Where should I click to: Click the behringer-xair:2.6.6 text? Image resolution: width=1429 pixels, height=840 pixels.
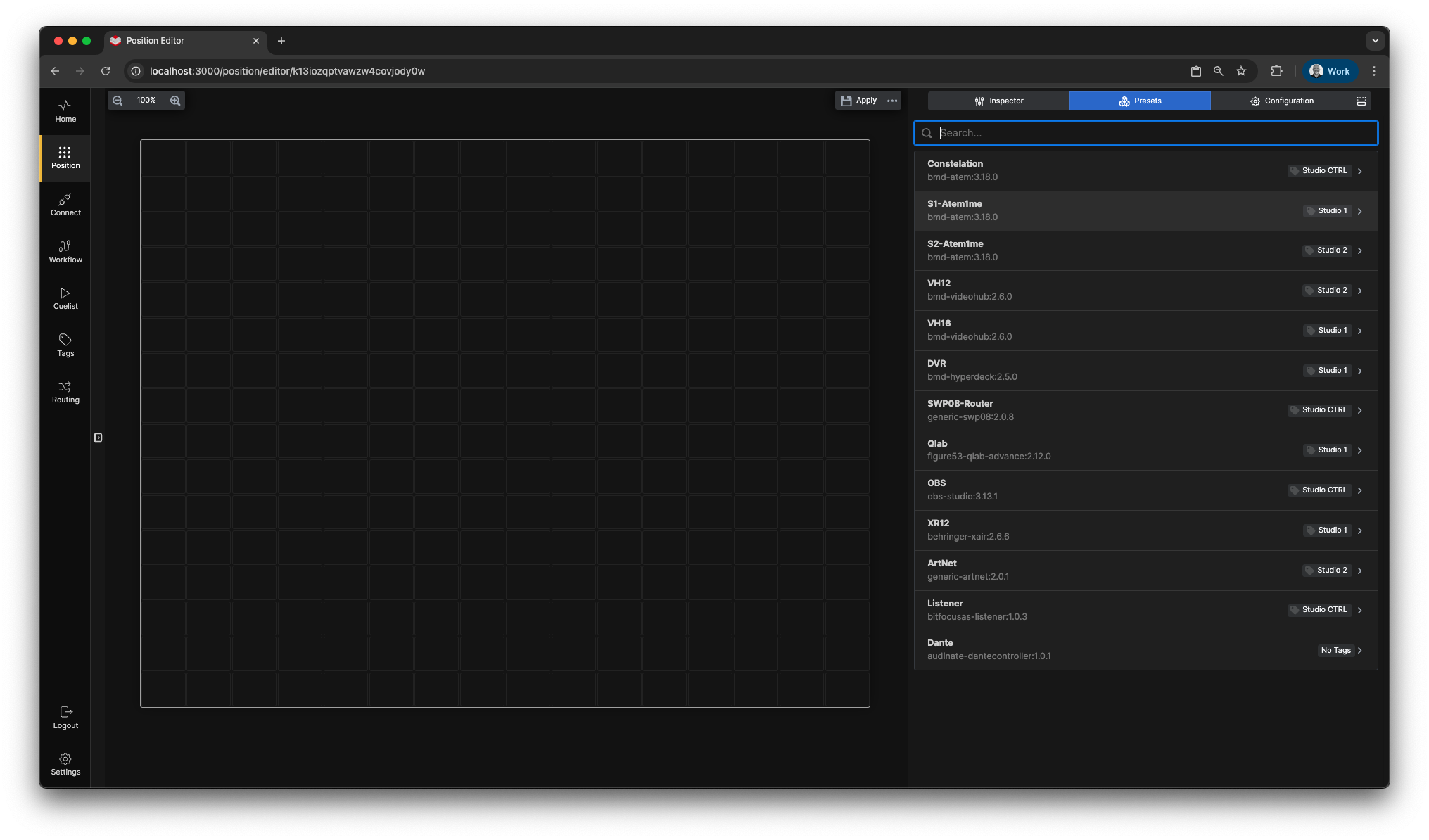967,537
